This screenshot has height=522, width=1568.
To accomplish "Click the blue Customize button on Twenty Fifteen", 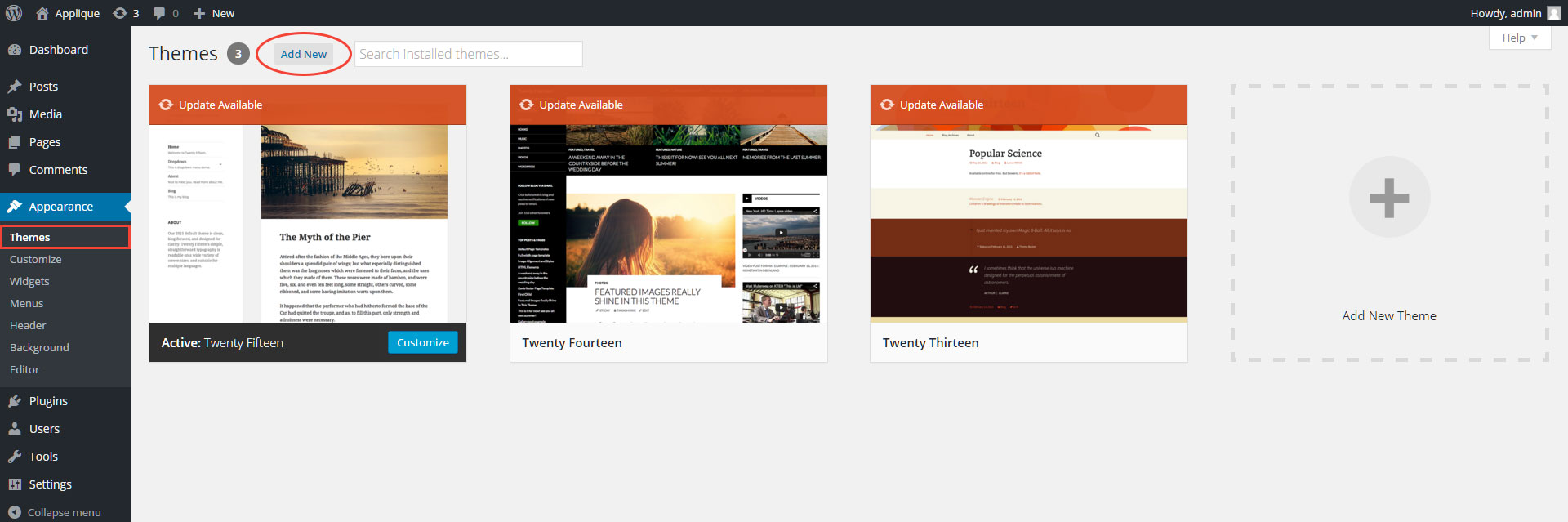I will tap(422, 342).
